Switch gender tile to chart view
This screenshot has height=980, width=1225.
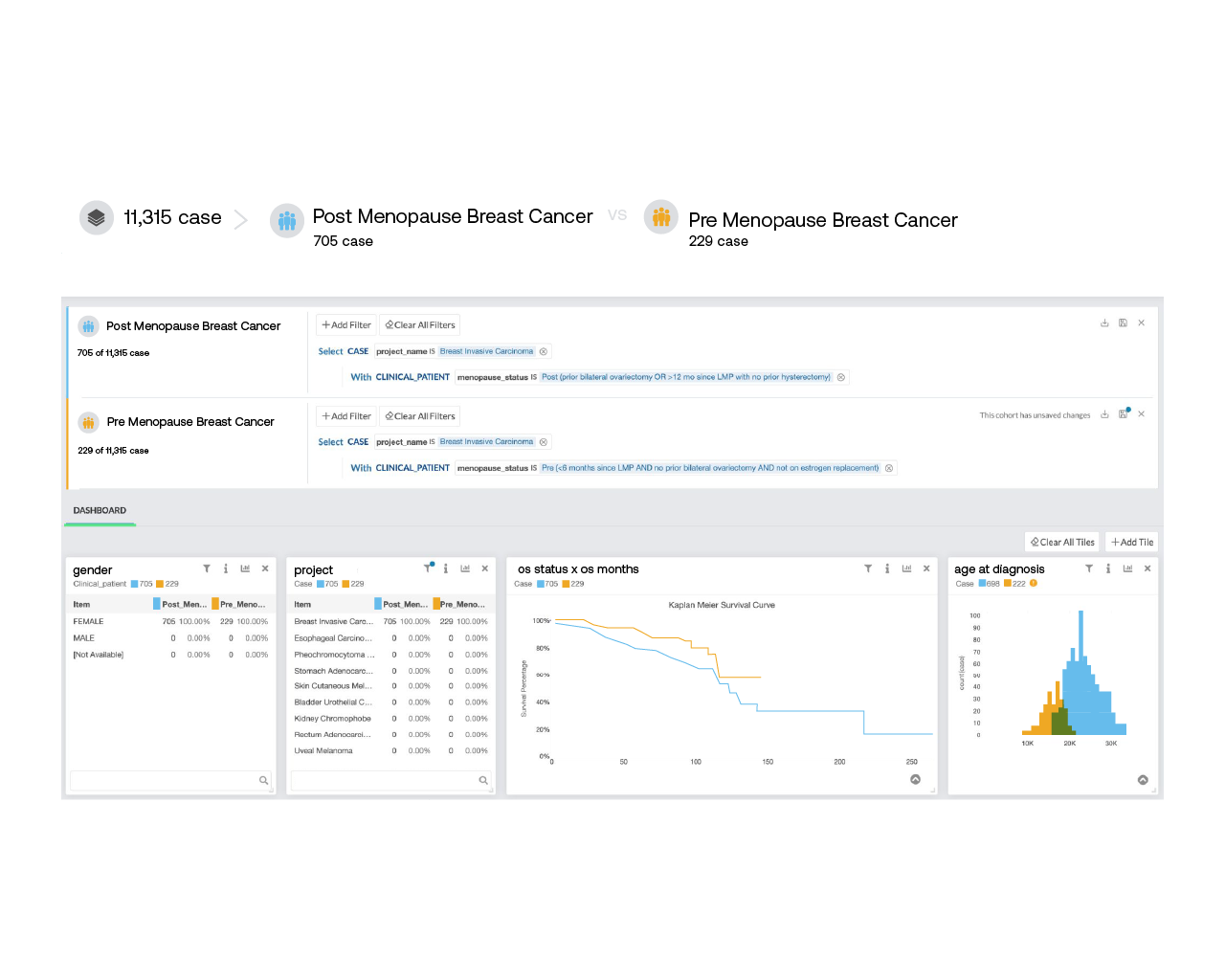tap(245, 568)
